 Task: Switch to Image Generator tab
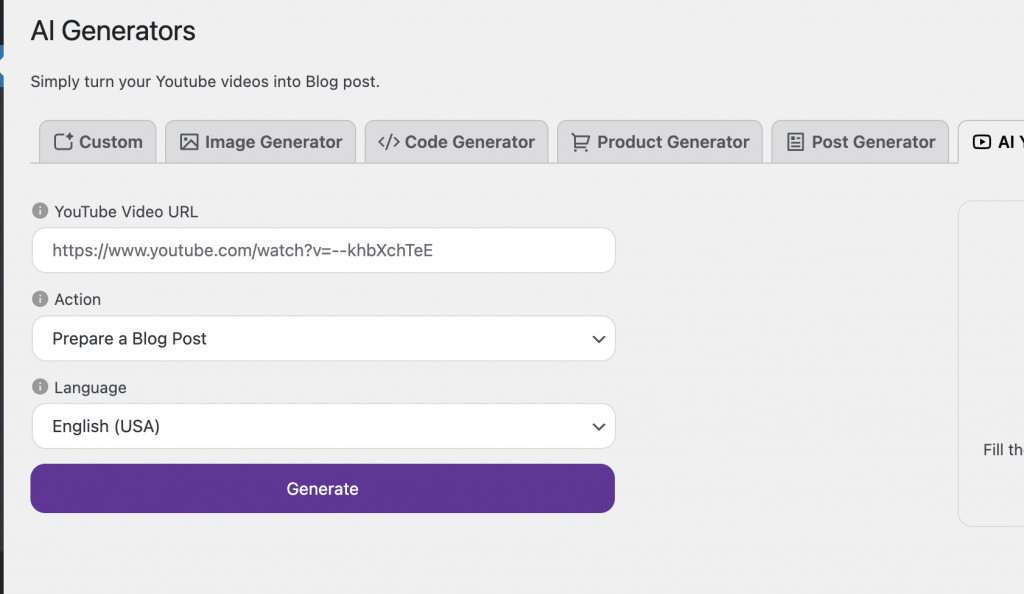coord(261,142)
